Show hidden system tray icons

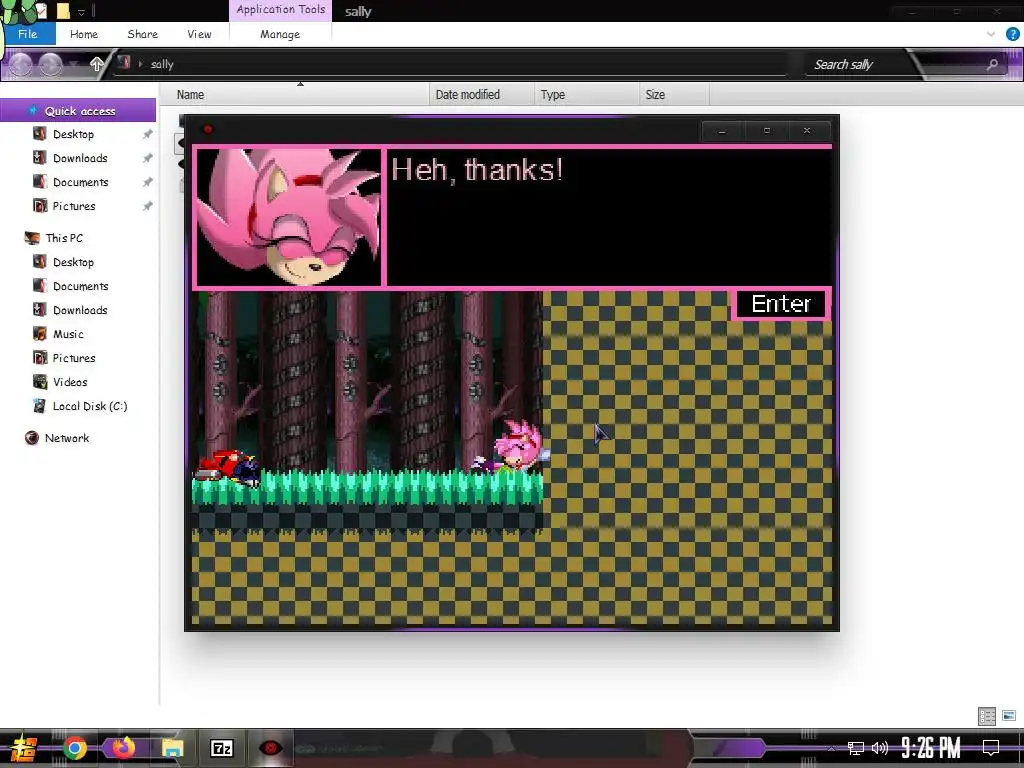[x=831, y=748]
